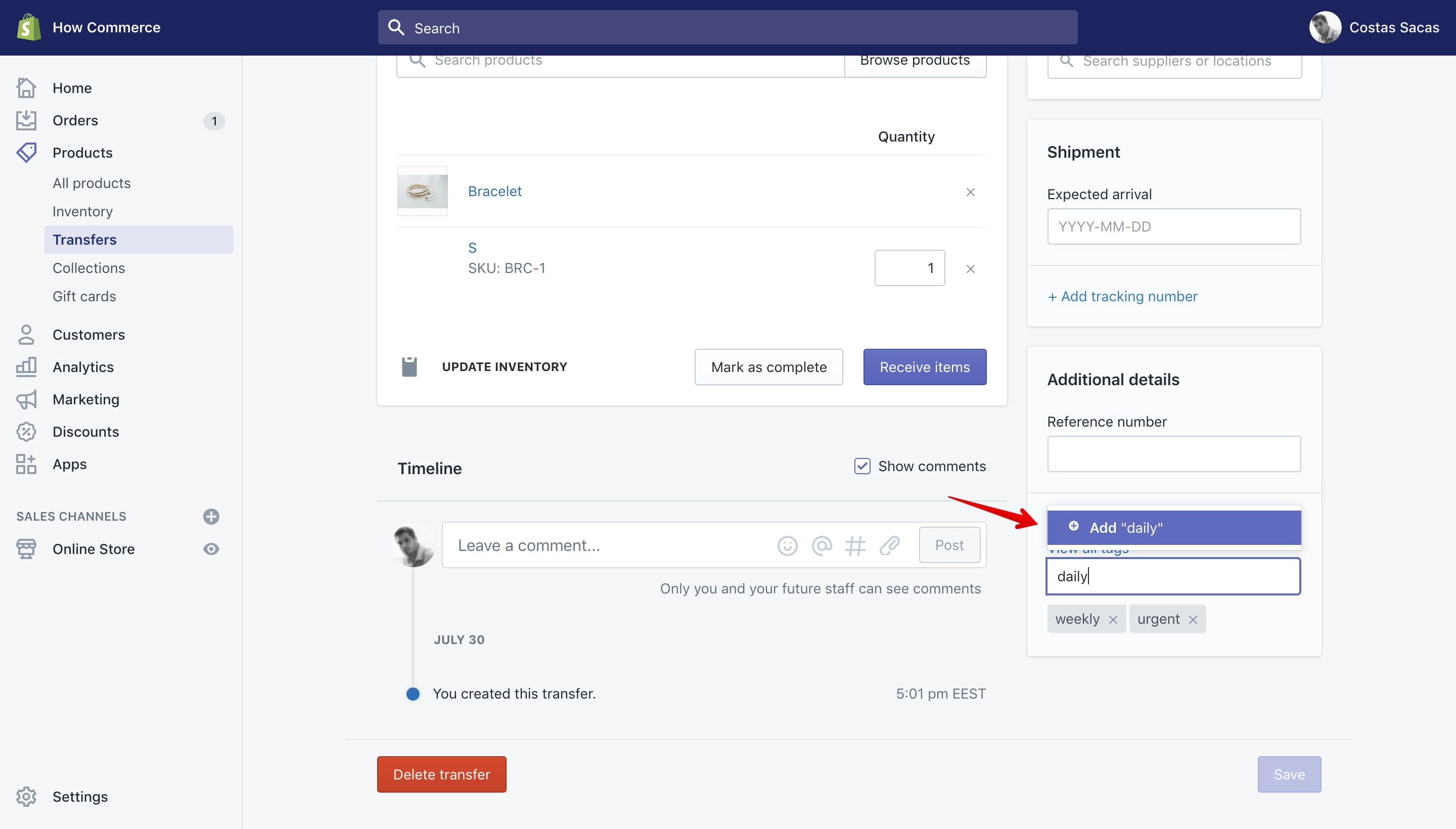
Task: Click the Save button
Action: coord(1289,774)
